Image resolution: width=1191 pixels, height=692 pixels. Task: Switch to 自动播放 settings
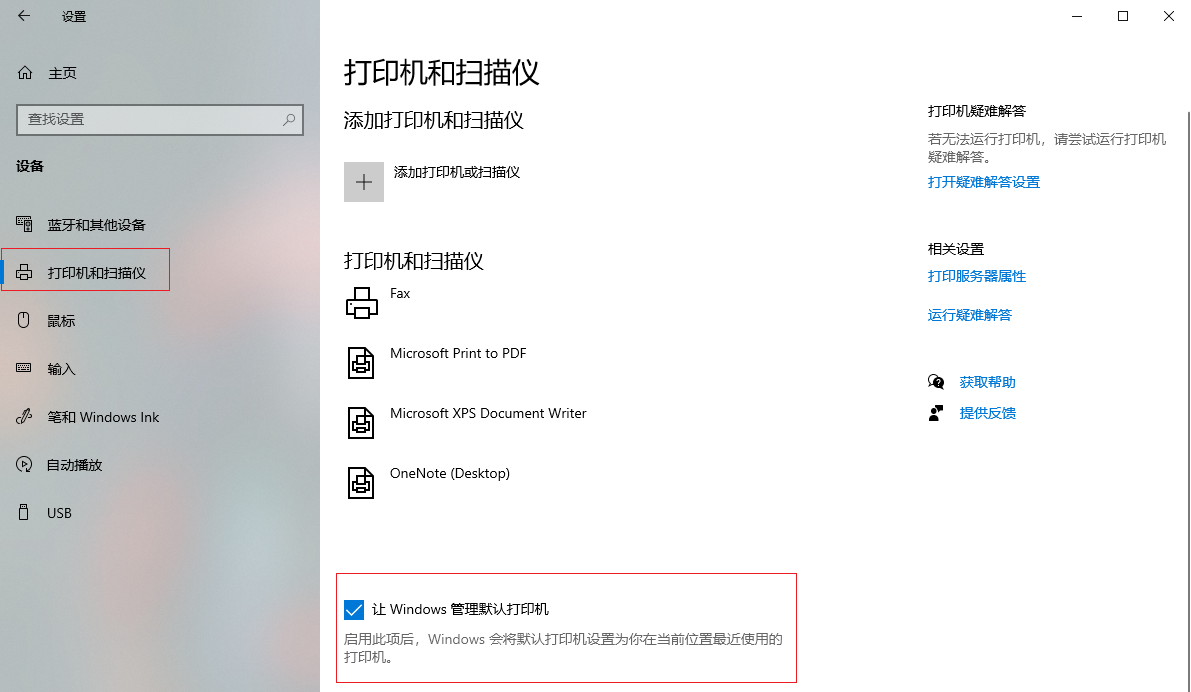(74, 465)
